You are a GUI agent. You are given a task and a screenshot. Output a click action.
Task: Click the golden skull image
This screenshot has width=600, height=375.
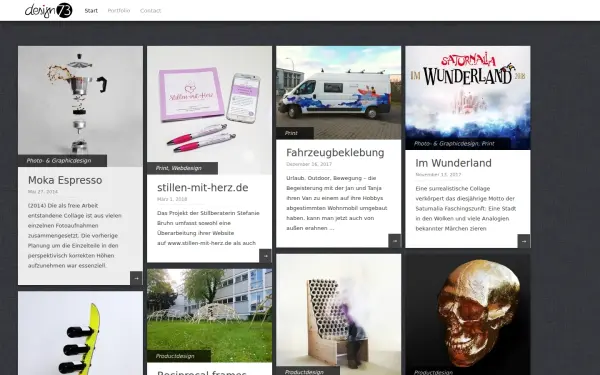[x=468, y=315]
